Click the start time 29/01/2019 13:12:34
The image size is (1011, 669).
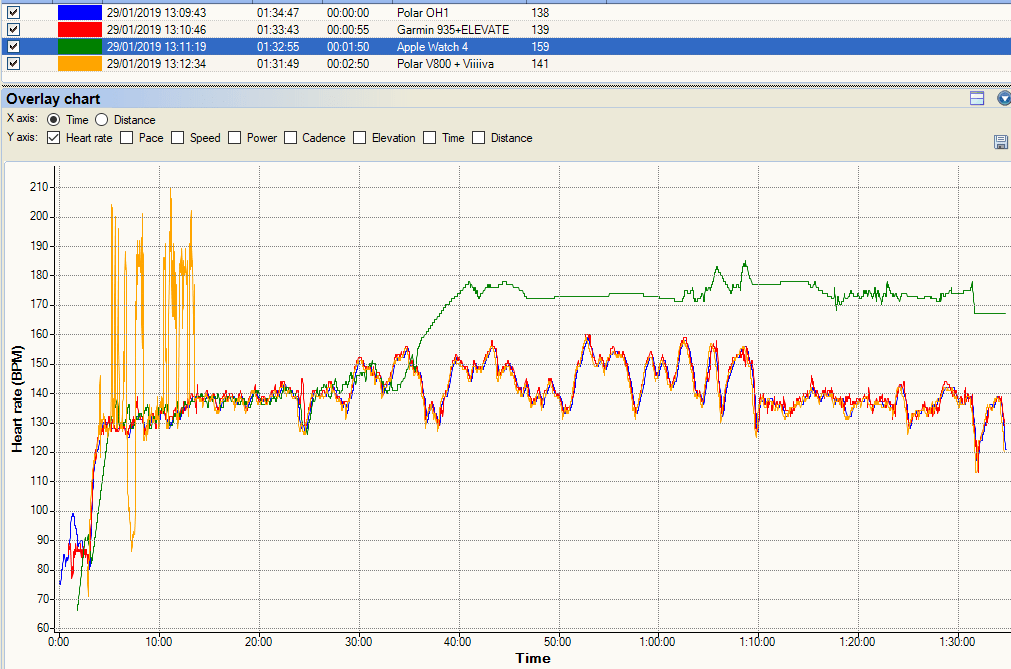(x=156, y=63)
